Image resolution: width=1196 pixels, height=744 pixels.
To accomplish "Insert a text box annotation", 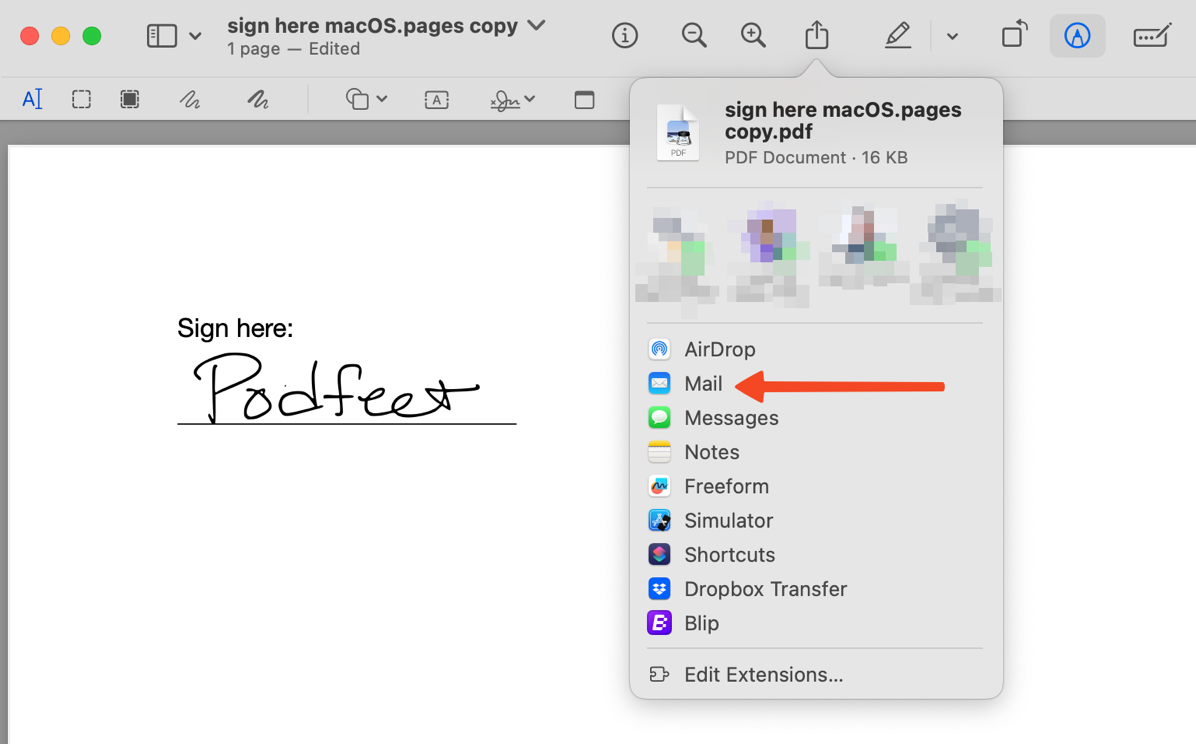I will [436, 99].
